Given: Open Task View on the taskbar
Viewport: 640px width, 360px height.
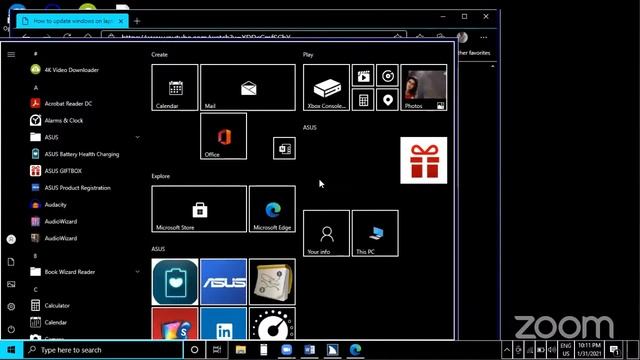Looking at the screenshot, I should click(x=217, y=350).
